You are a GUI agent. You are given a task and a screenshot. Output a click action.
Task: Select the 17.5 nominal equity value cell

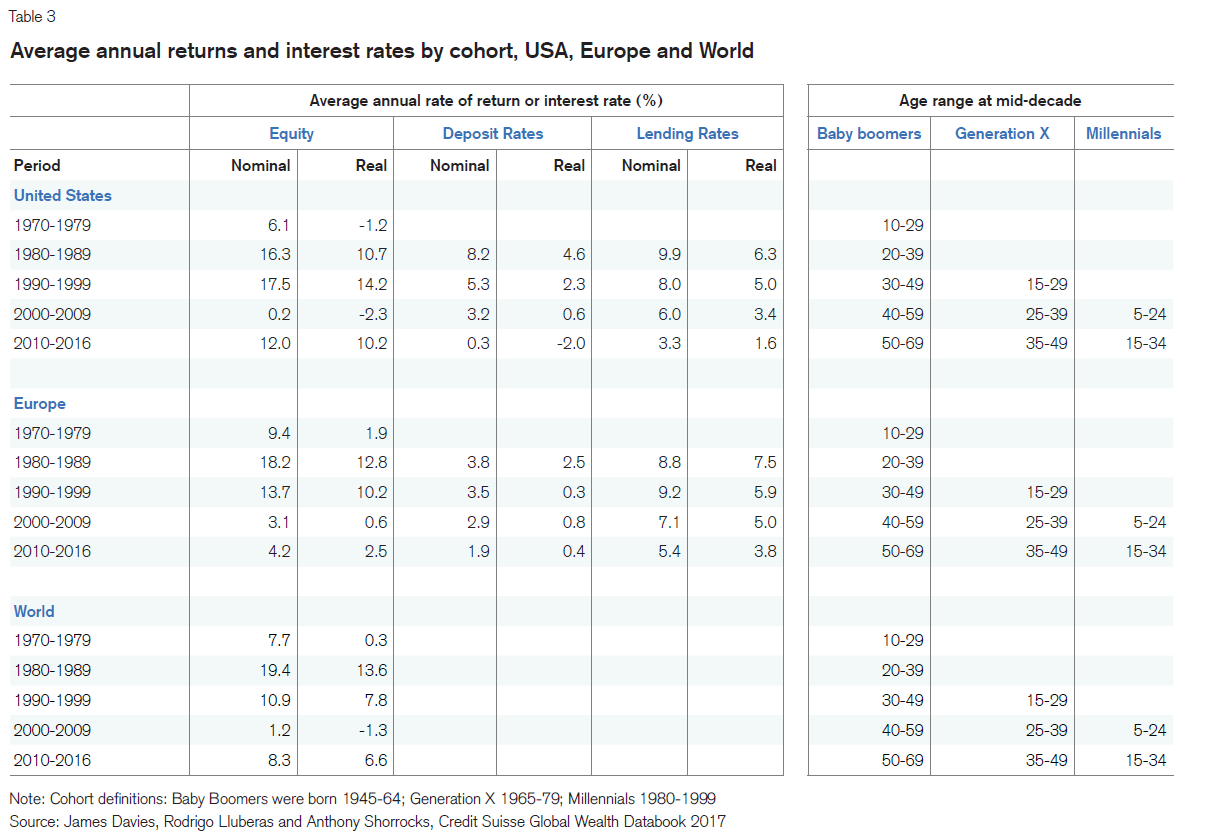coord(273,284)
